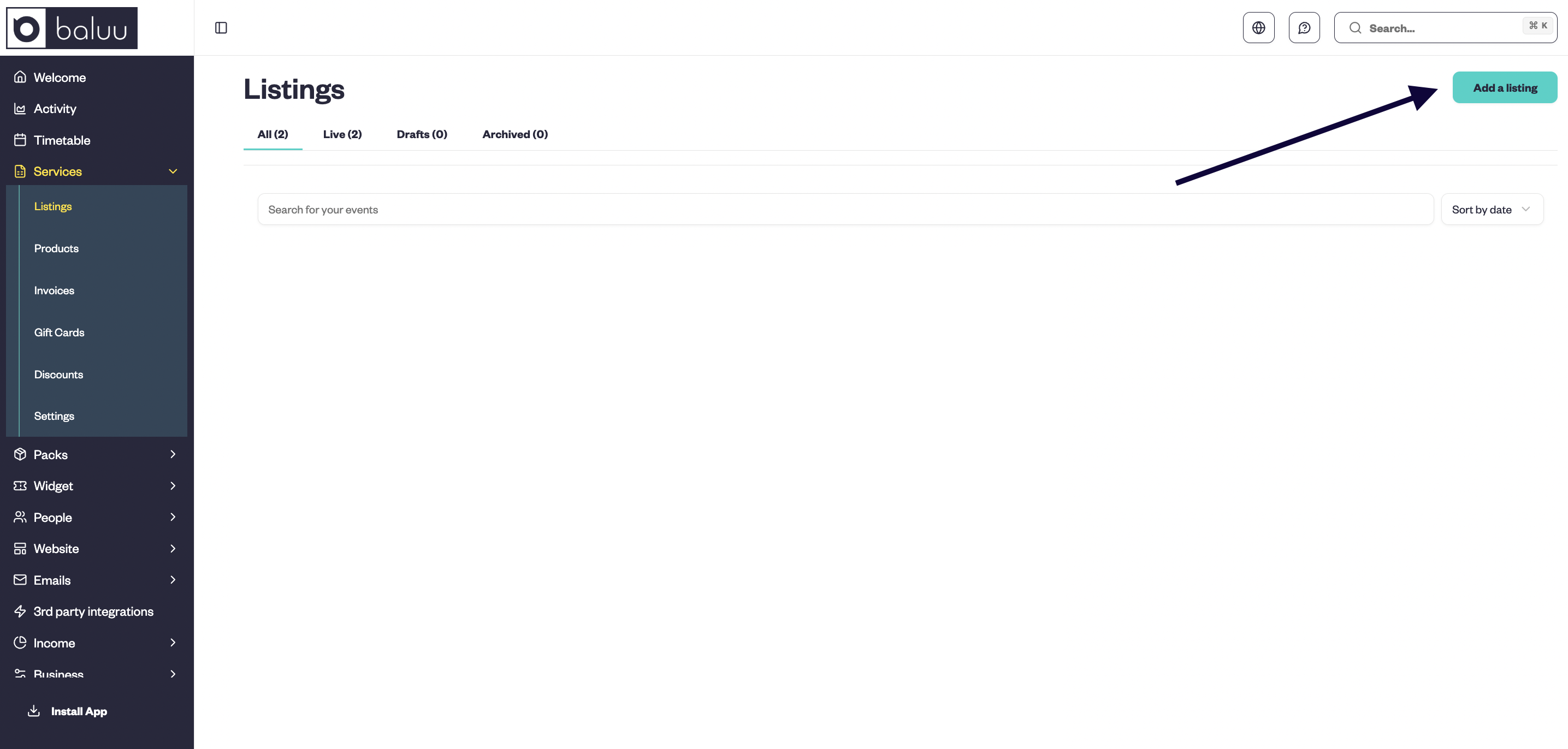
Task: Expand the Widget menu chevron
Action: pos(173,485)
